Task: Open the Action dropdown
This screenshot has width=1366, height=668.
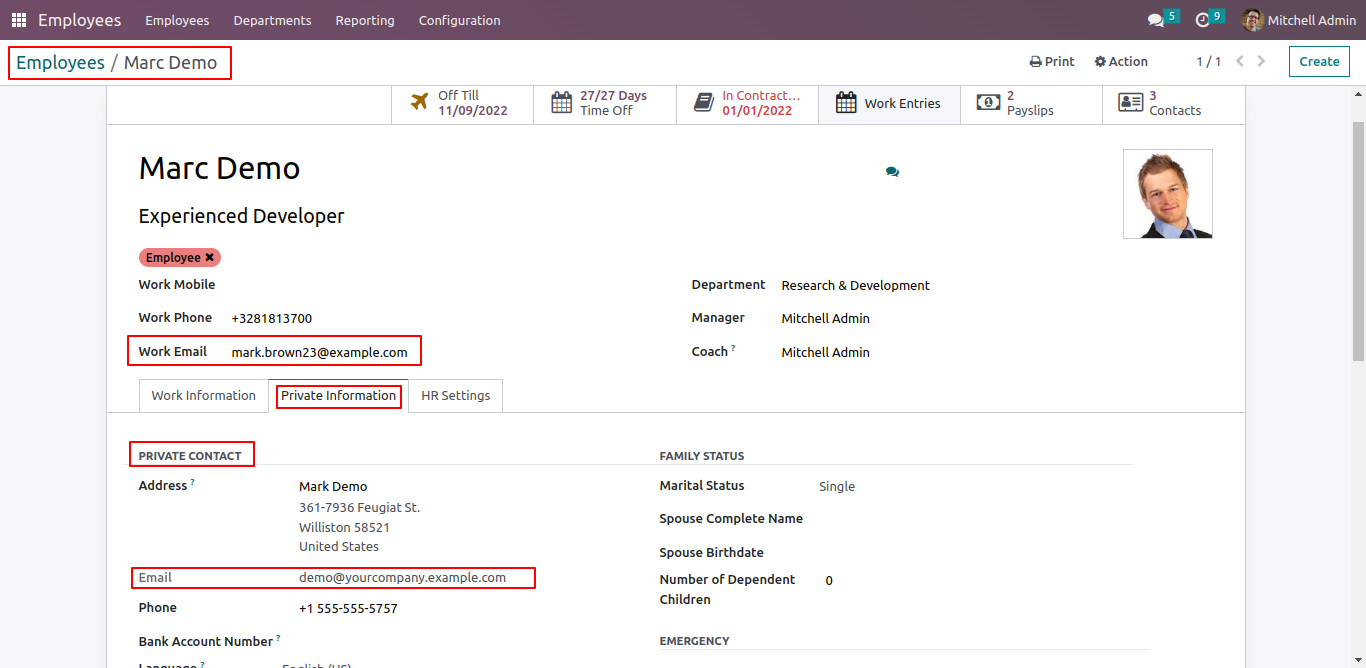Action: (1121, 62)
